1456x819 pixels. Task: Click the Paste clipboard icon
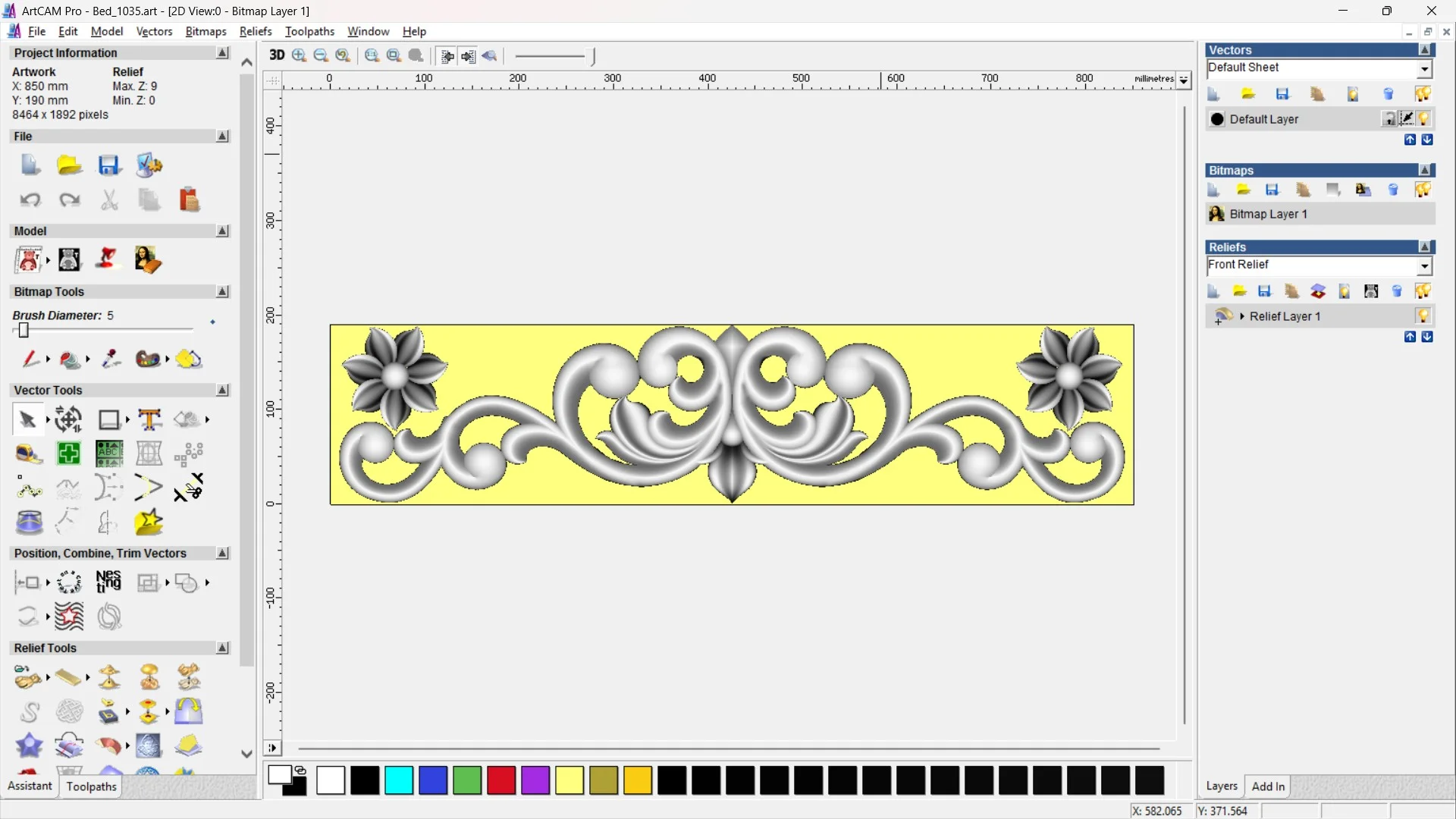(x=189, y=200)
